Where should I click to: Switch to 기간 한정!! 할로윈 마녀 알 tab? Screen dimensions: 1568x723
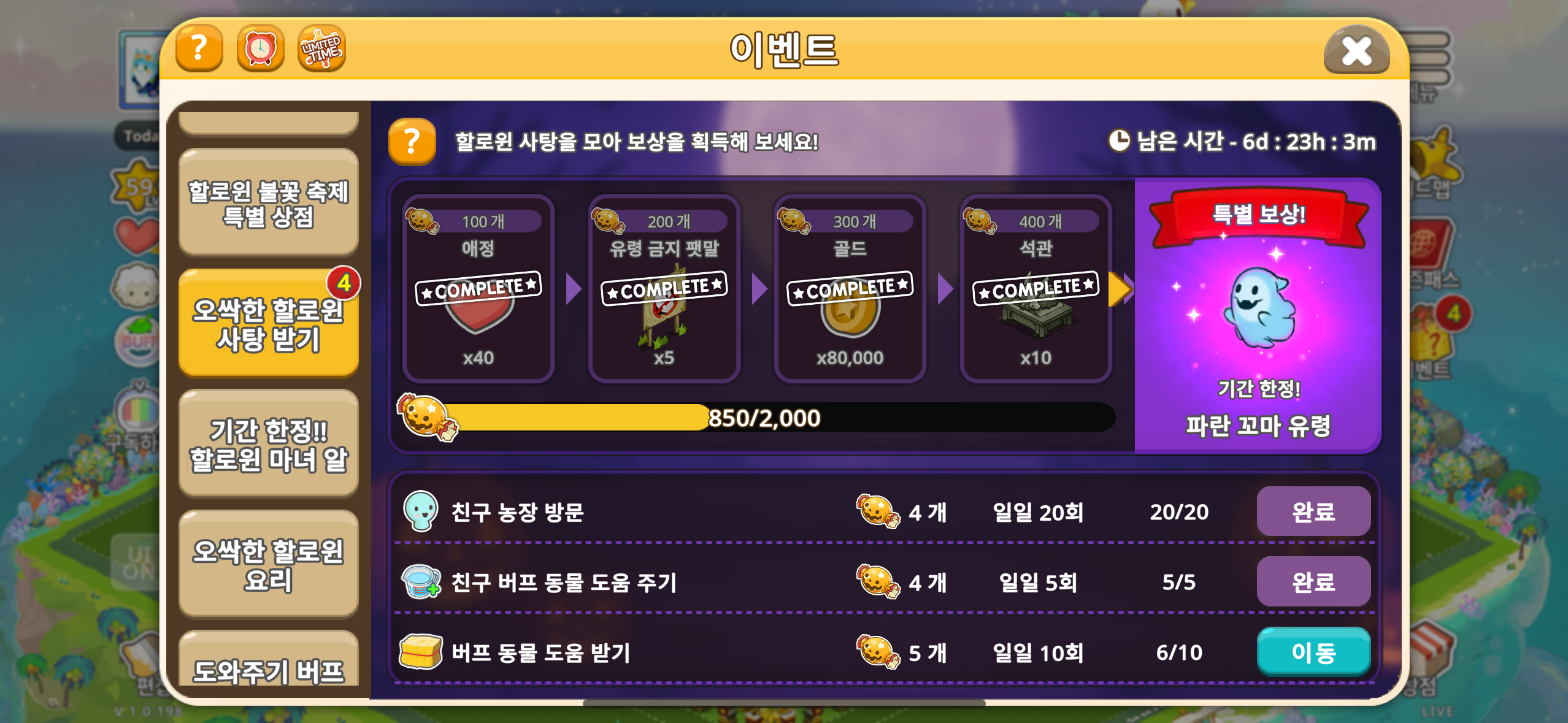click(x=269, y=444)
